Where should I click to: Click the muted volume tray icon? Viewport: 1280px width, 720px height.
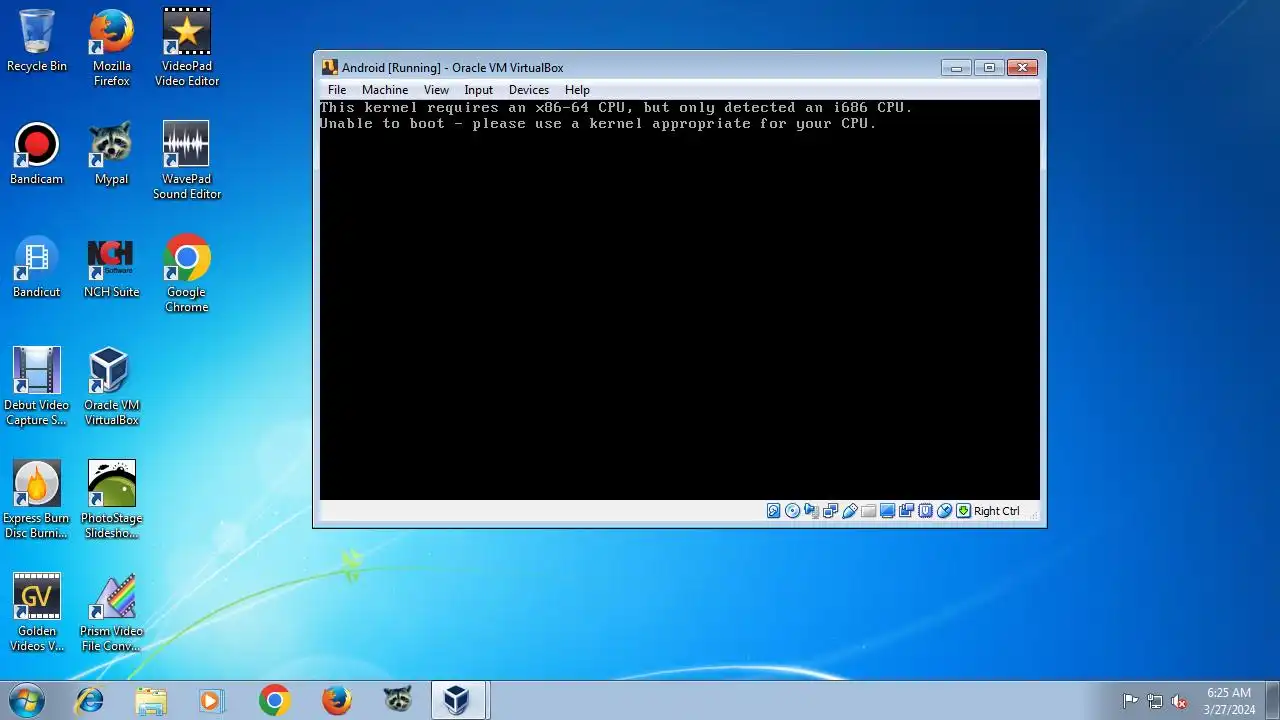coord(1180,701)
